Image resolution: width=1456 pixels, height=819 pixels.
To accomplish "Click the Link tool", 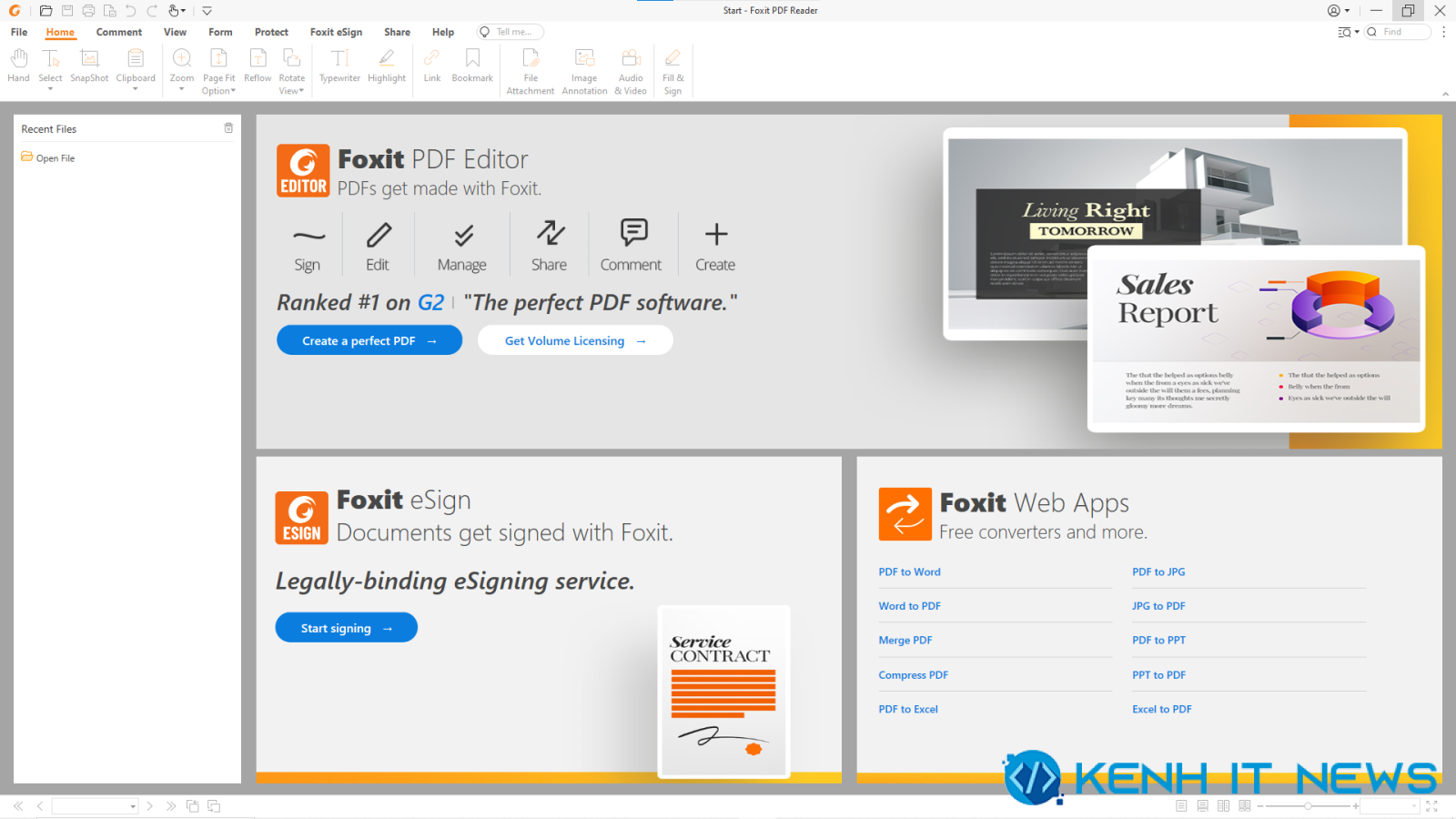I will tap(432, 66).
